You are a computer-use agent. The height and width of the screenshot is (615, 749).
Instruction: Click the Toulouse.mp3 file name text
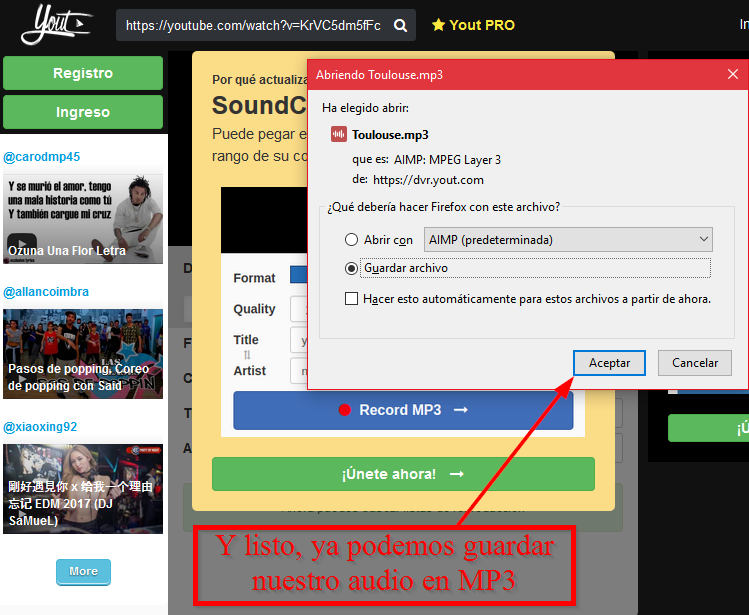[x=390, y=135]
